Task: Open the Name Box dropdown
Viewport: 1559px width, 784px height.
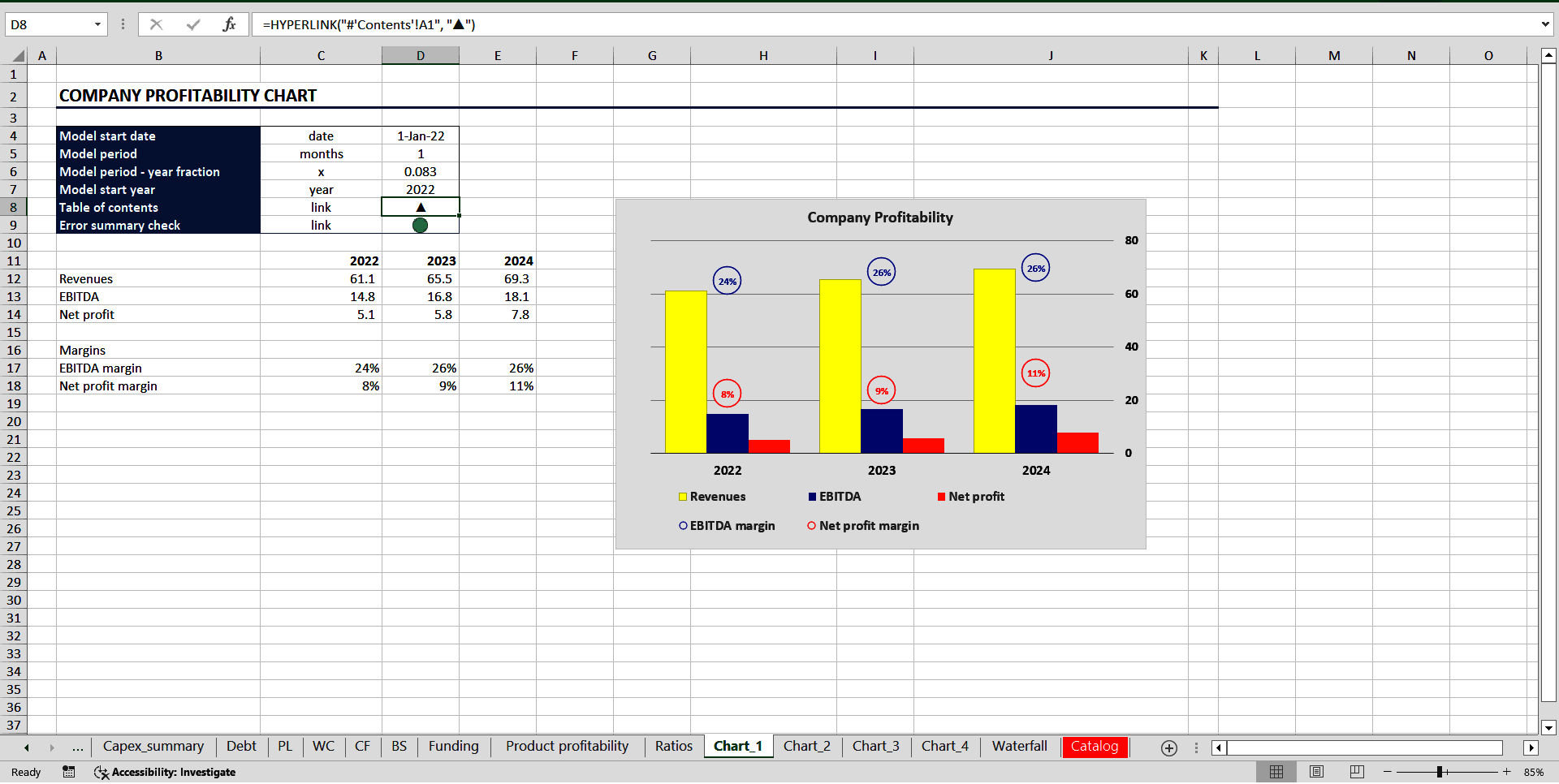Action: (97, 24)
